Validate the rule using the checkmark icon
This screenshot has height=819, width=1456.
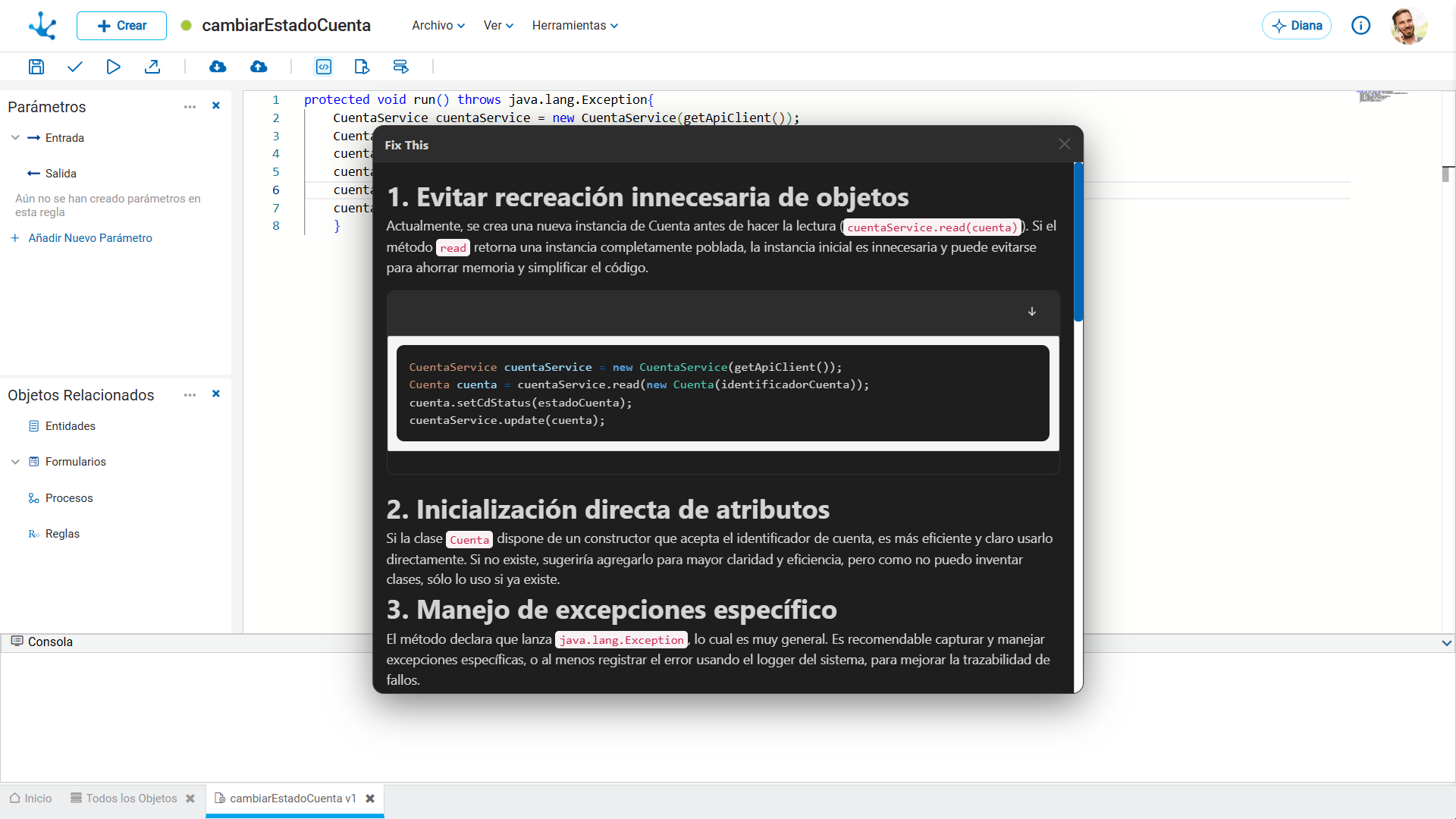(74, 67)
